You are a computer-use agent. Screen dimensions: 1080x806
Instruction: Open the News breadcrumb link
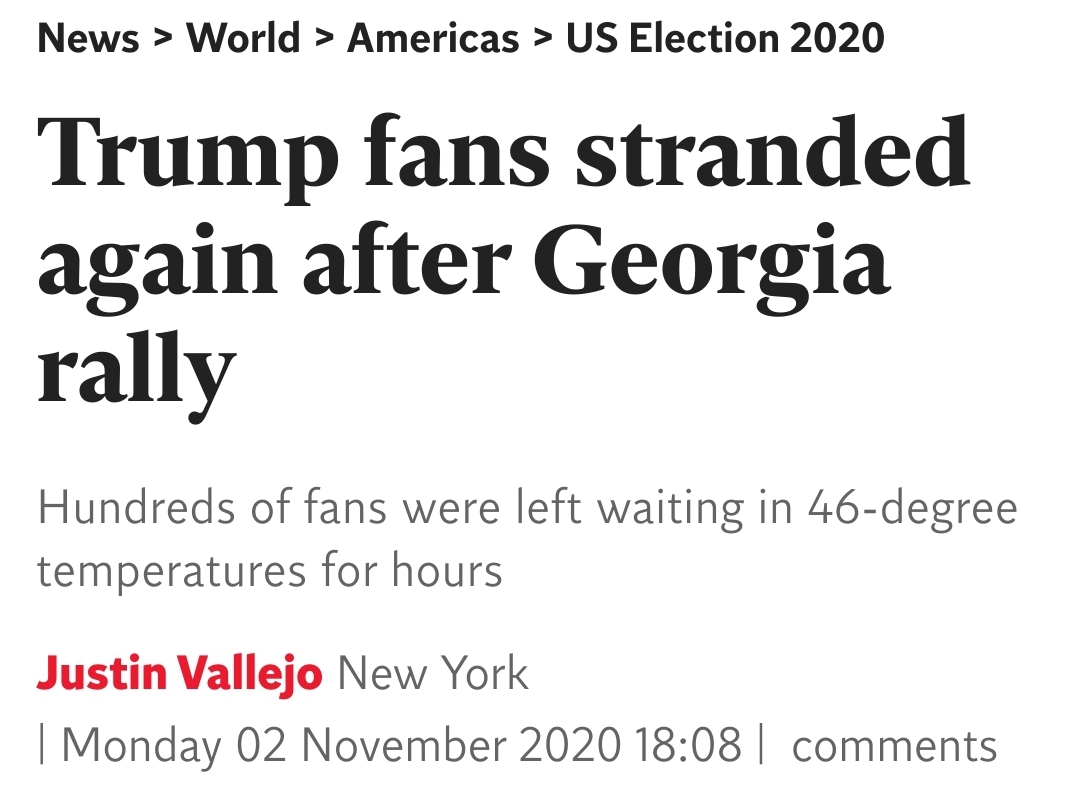coord(89,38)
